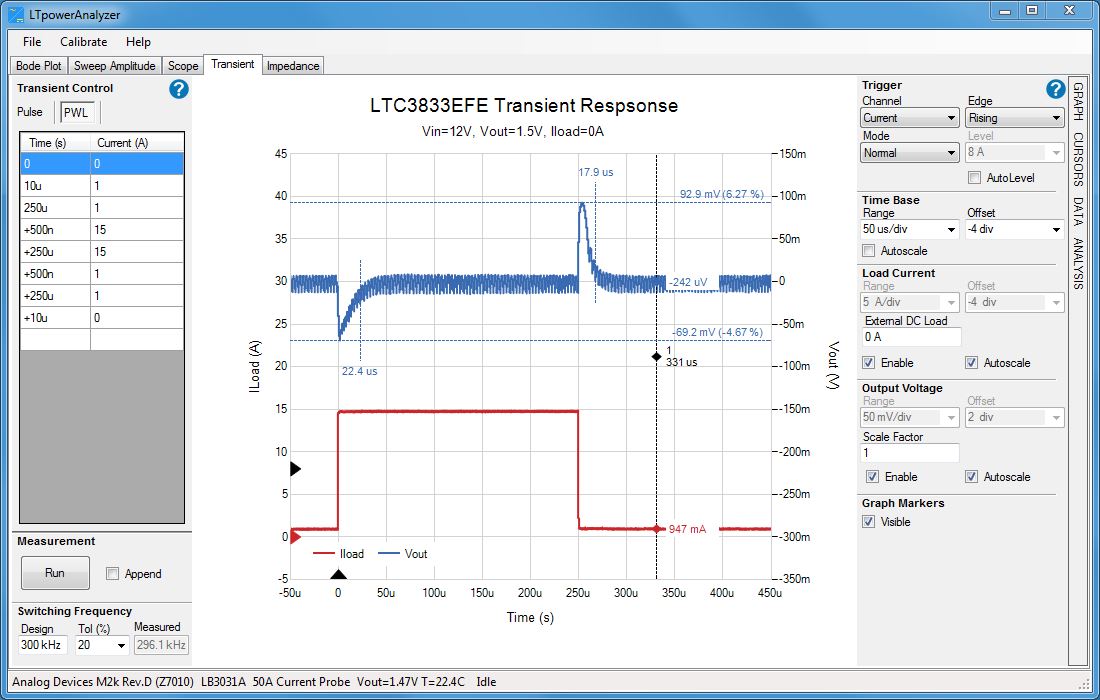Check the Append measurement option

click(x=113, y=574)
